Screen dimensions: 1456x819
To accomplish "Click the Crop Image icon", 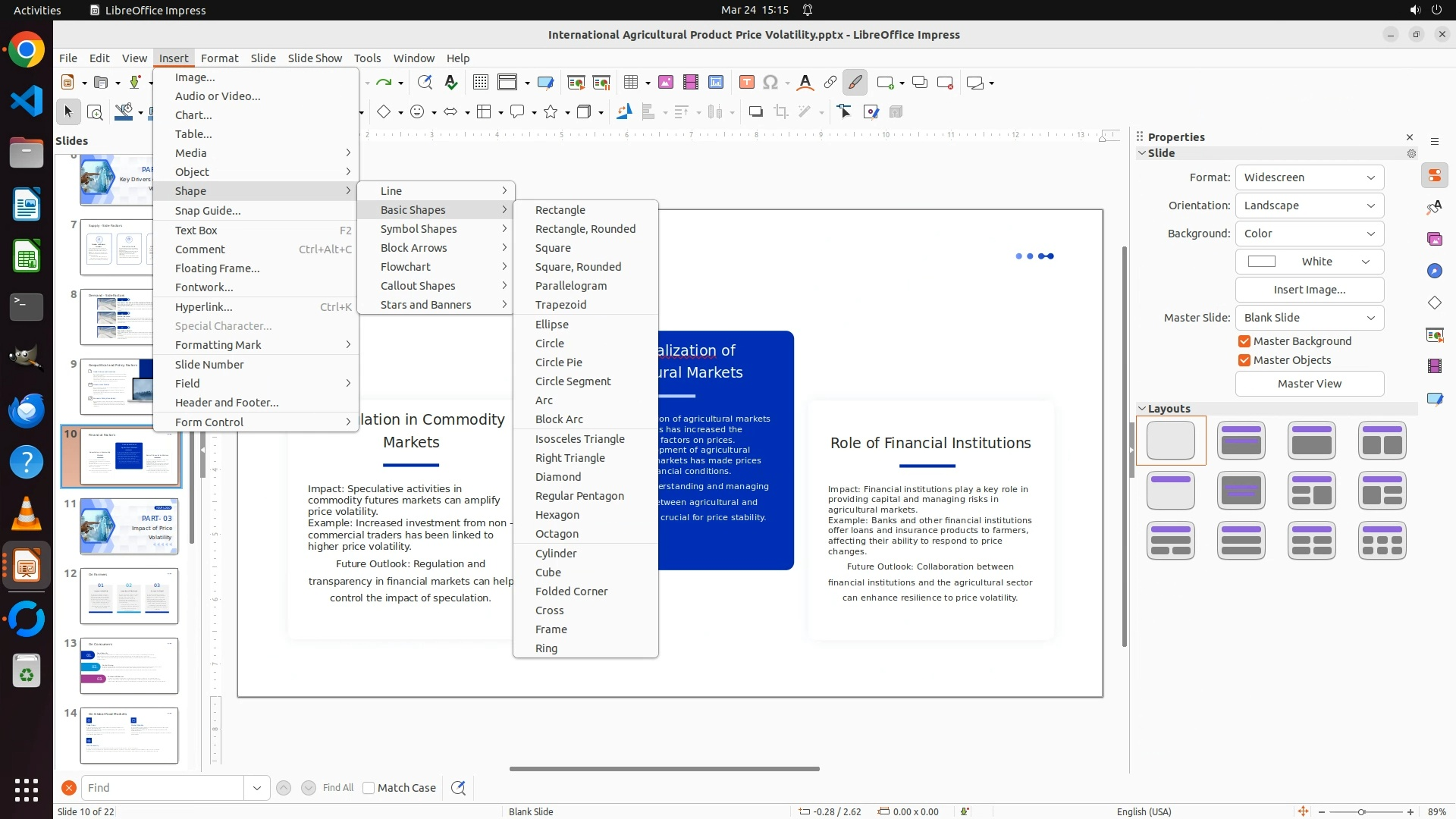I will pyautogui.click(x=780, y=112).
